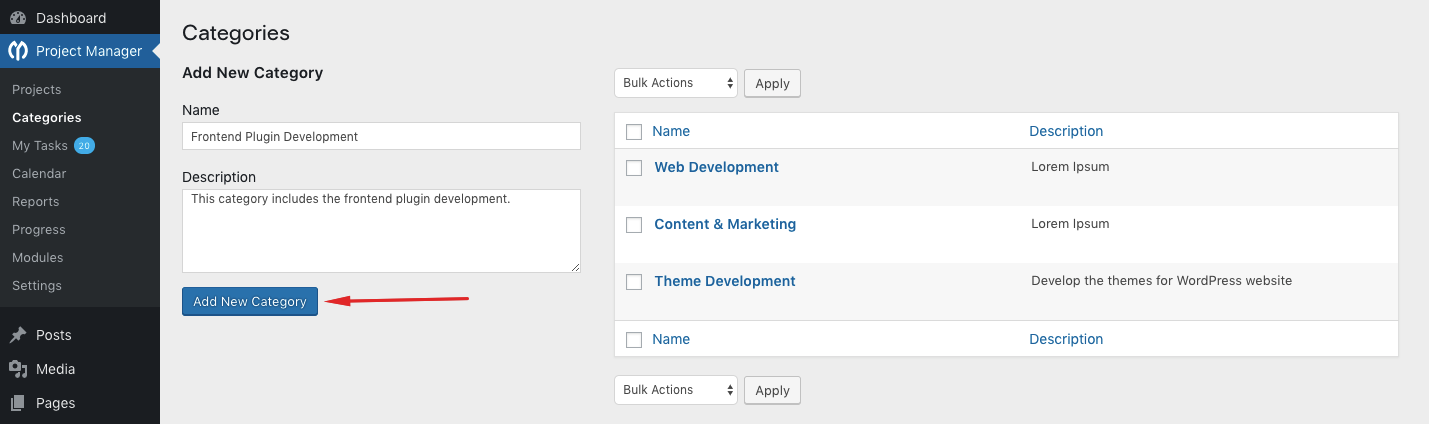
Task: Click the Media icon in sidebar
Action: pyautogui.click(x=18, y=369)
